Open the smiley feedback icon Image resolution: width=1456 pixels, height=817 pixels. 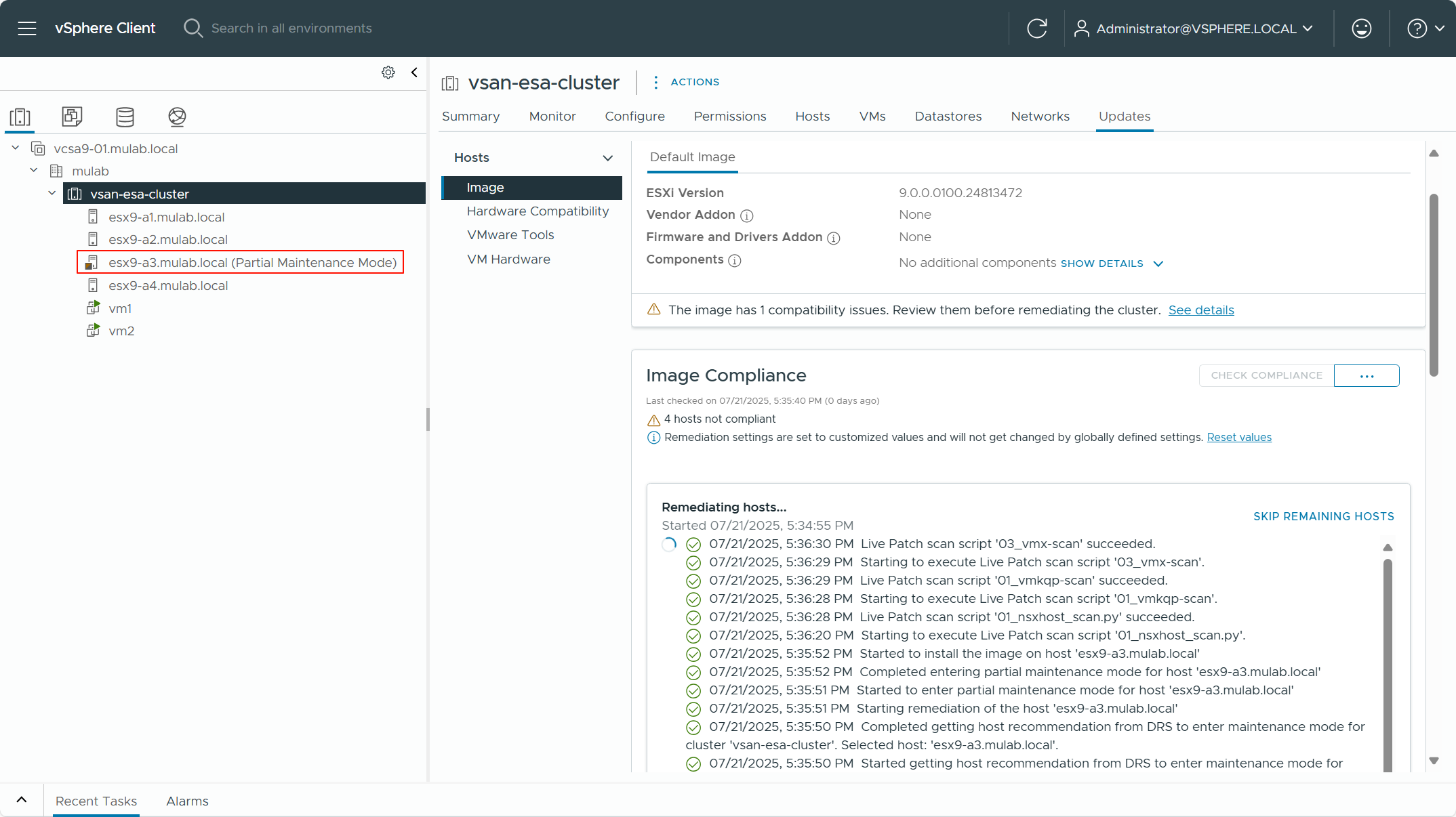pos(1361,28)
